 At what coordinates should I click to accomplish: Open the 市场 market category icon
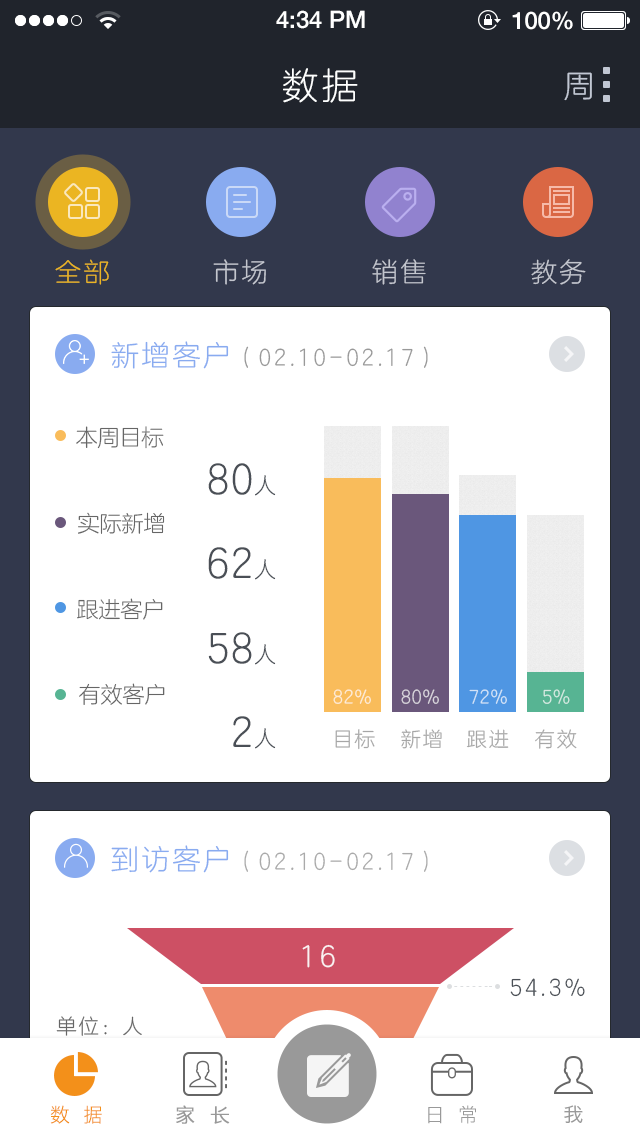241,201
